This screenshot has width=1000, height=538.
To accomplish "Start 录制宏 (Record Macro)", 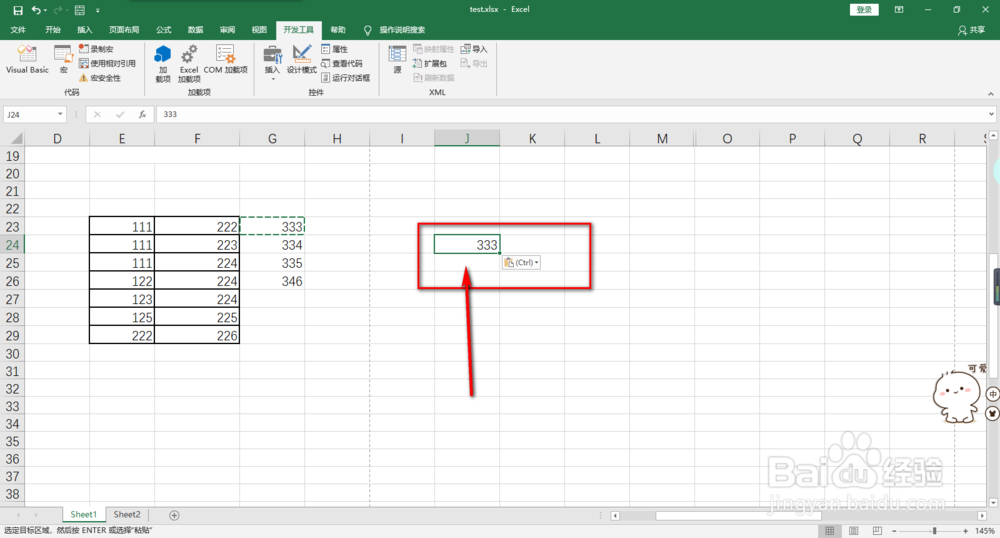I will tap(96, 49).
